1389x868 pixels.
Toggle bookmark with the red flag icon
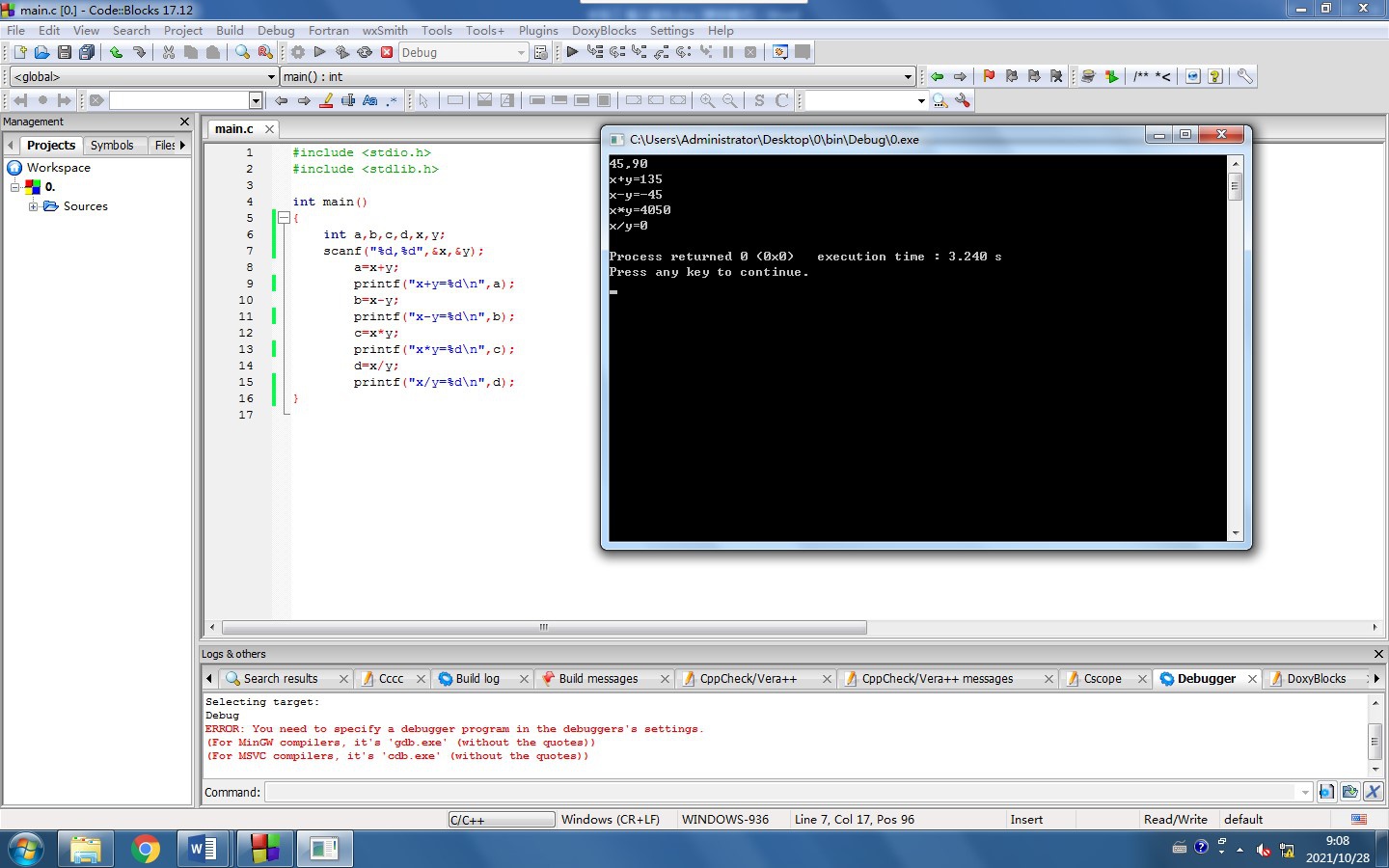pos(989,76)
